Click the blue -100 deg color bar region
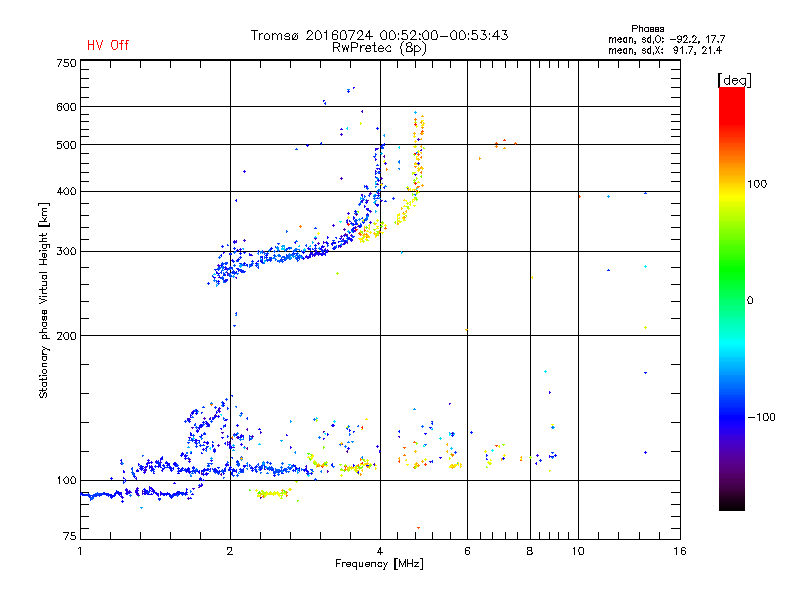 click(732, 417)
